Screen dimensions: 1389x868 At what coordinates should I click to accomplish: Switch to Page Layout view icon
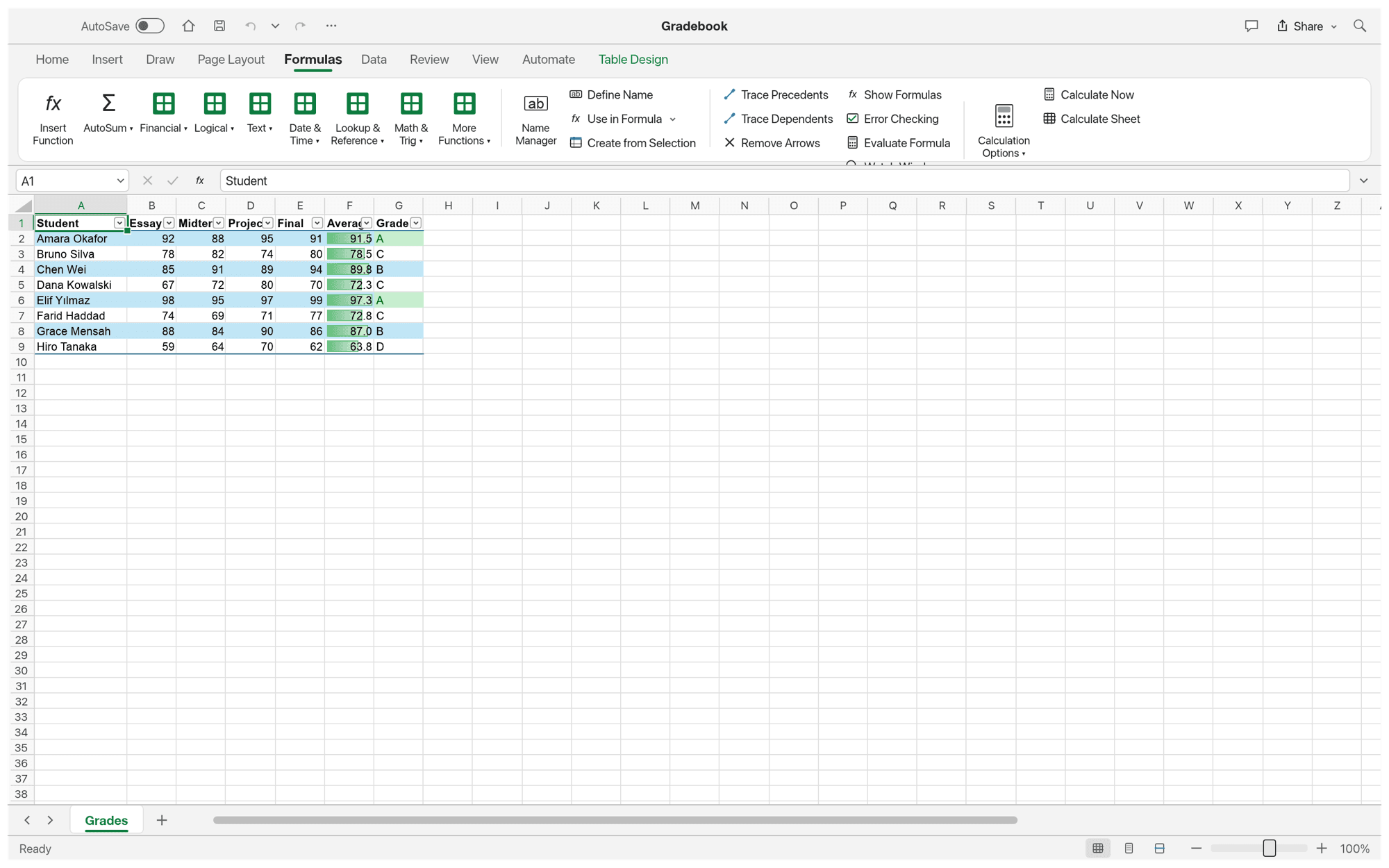1129,849
